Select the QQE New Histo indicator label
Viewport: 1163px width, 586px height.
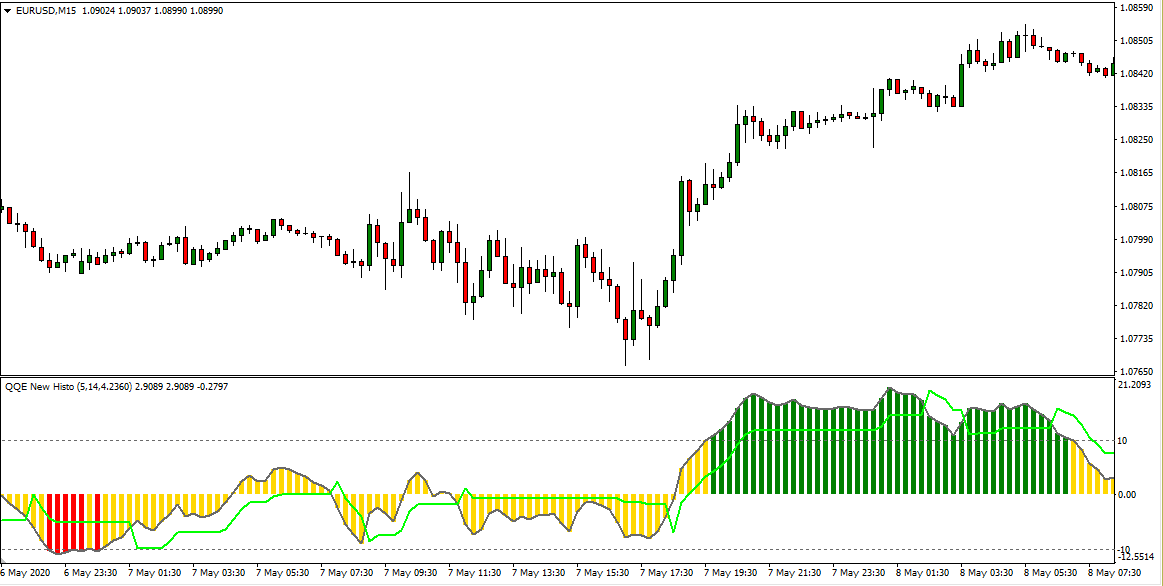pyautogui.click(x=45, y=386)
